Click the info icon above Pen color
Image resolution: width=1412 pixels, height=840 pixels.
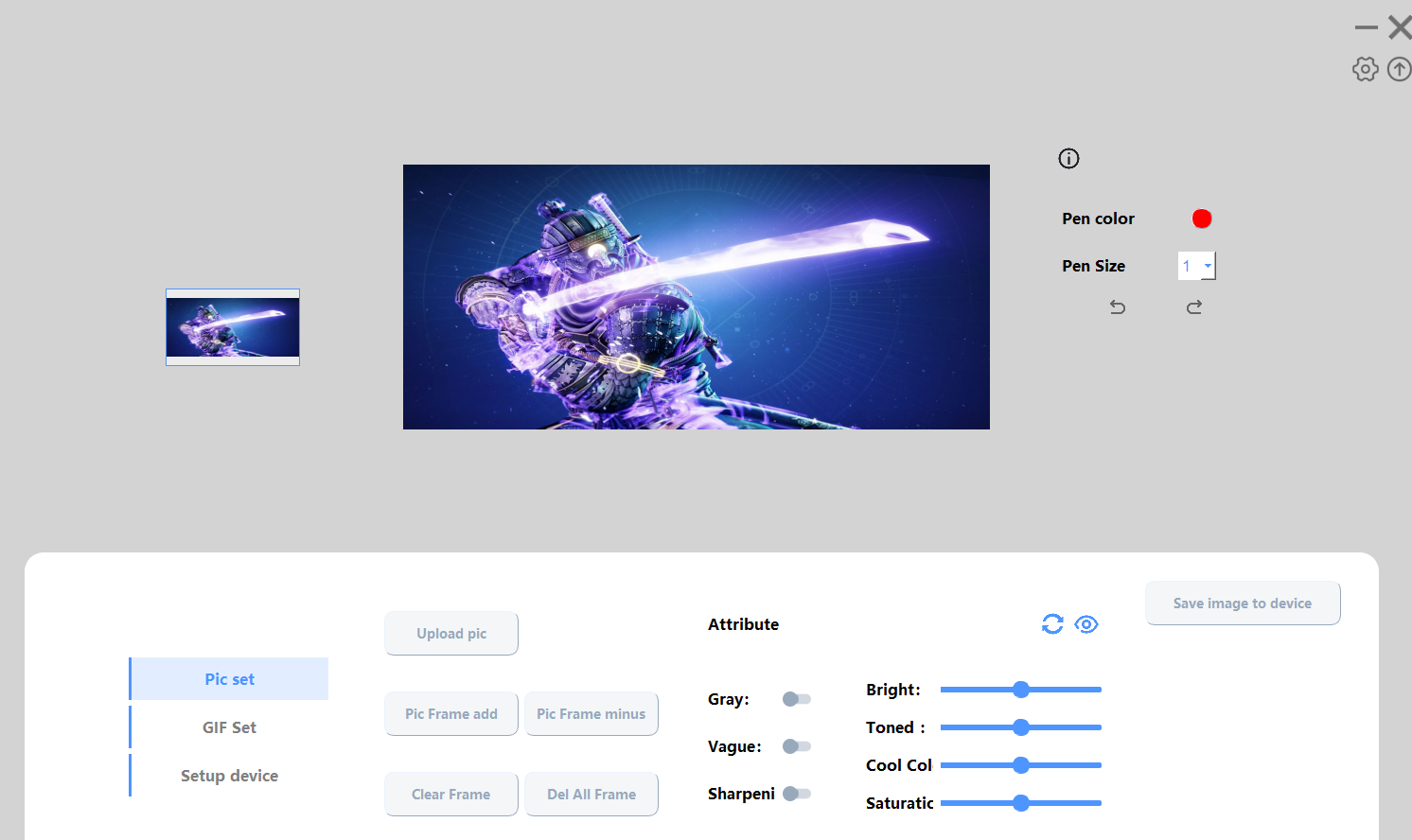point(1068,159)
